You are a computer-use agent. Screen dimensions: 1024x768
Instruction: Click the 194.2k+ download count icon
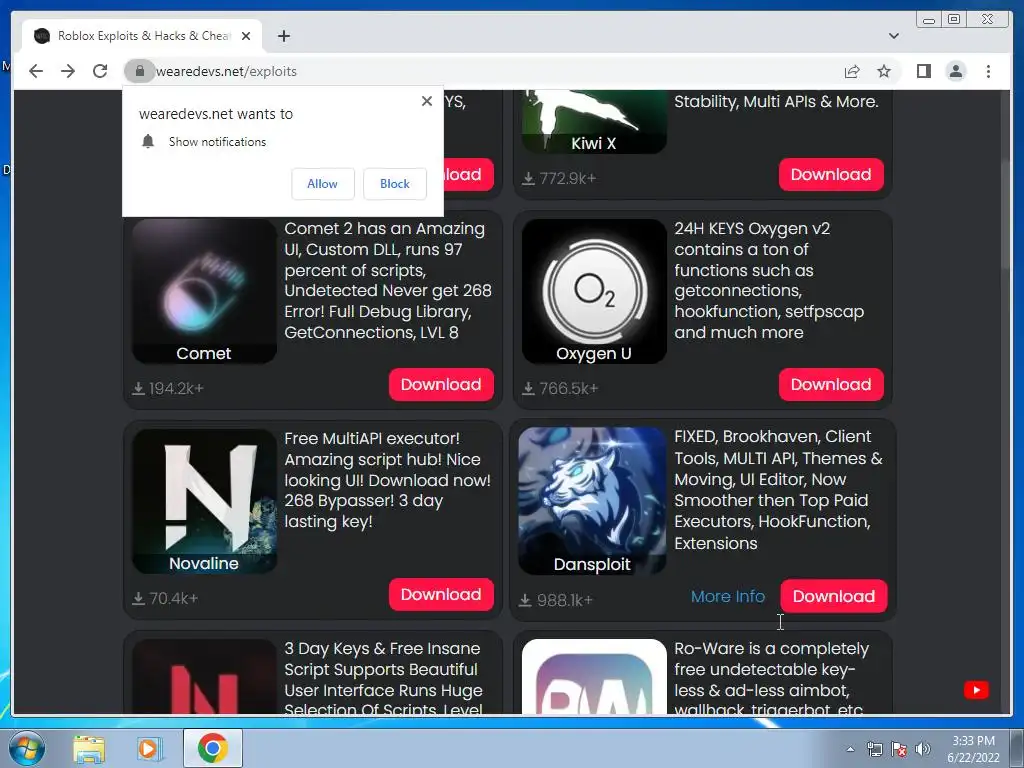pyautogui.click(x=138, y=389)
